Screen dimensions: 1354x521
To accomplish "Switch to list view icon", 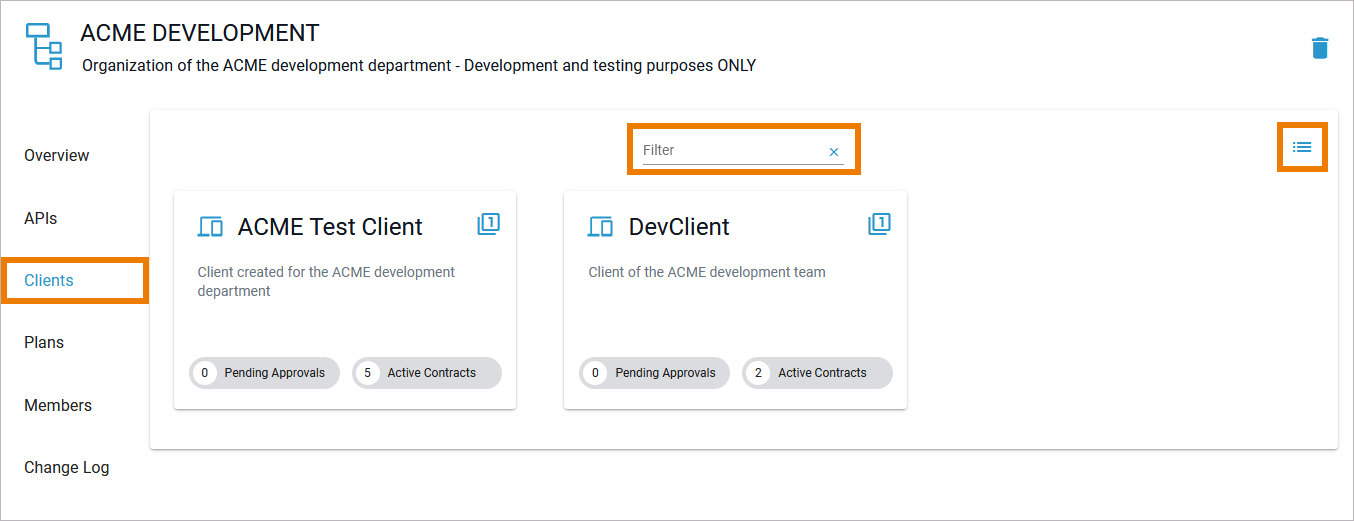I will pyautogui.click(x=1302, y=147).
